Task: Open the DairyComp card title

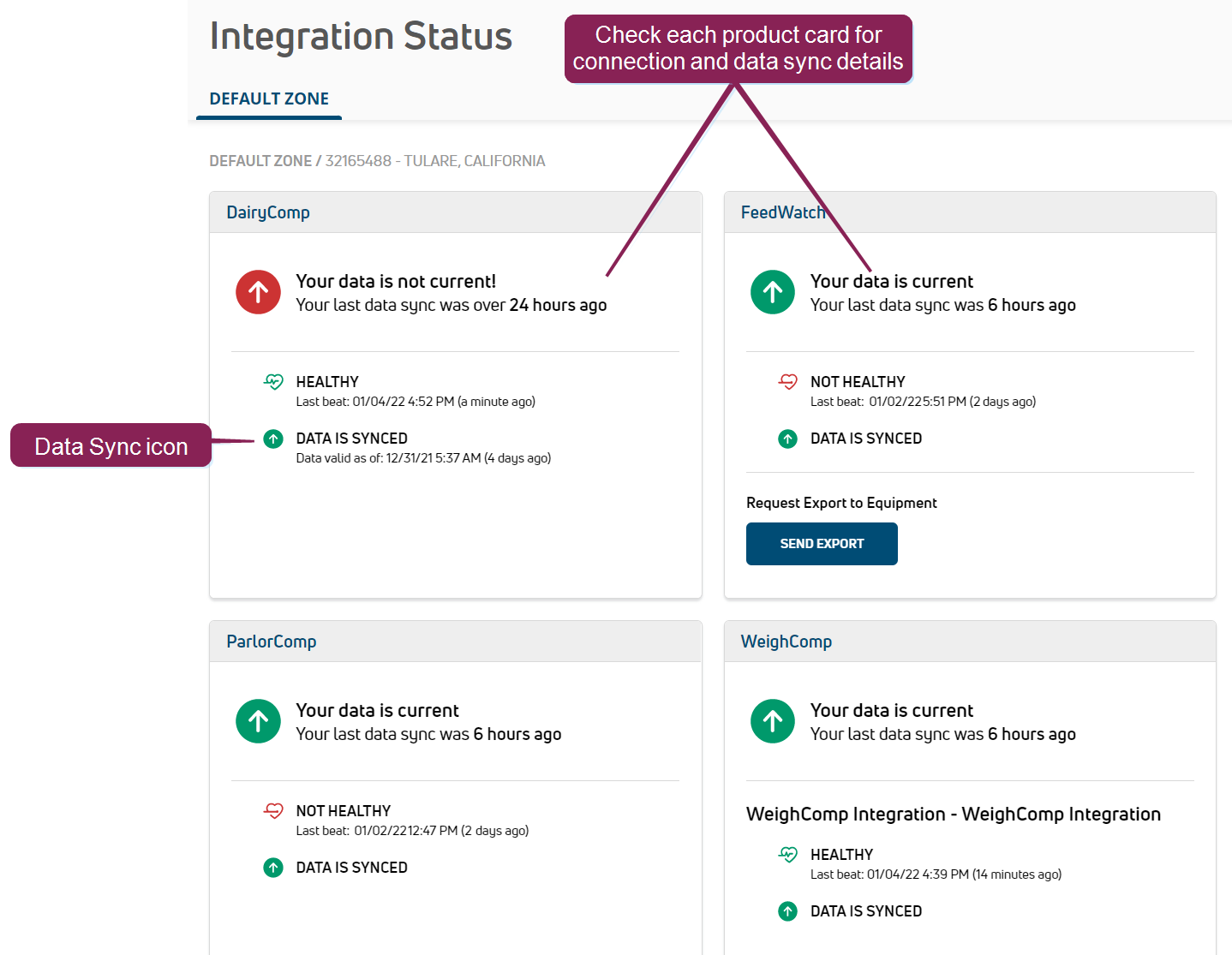Action: tap(268, 212)
